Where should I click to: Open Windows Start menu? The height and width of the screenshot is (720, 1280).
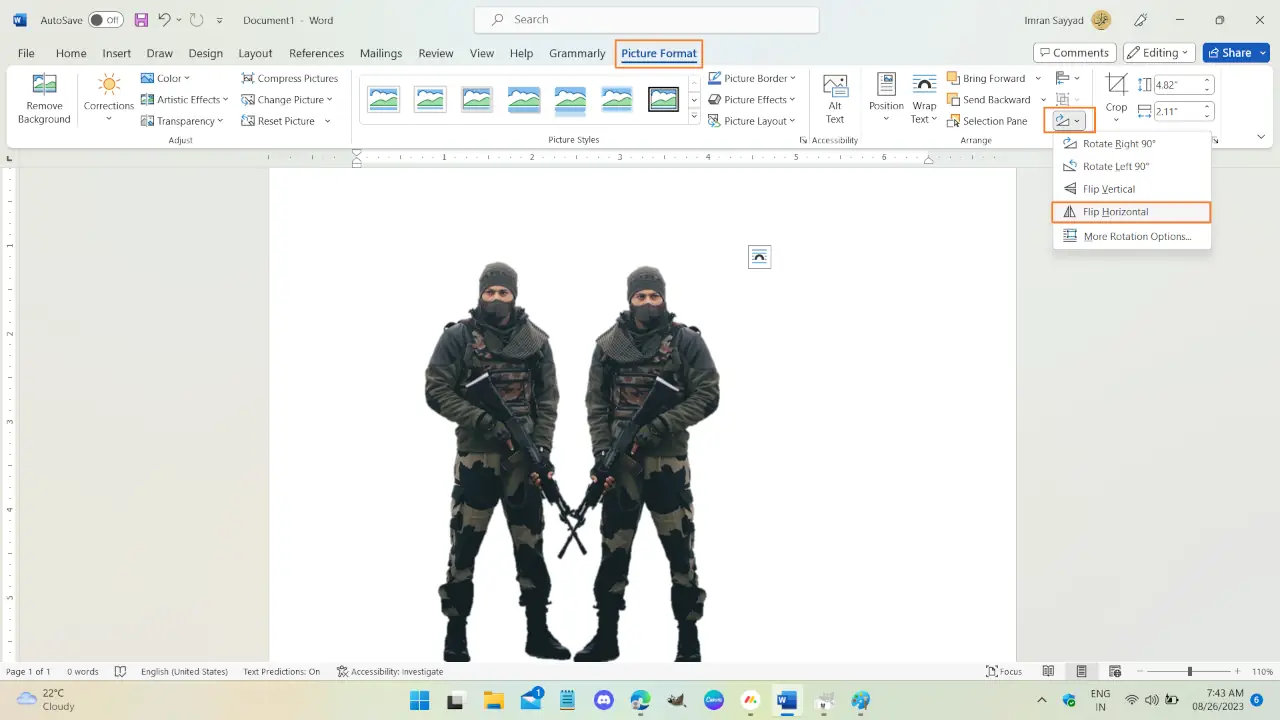pyautogui.click(x=419, y=700)
